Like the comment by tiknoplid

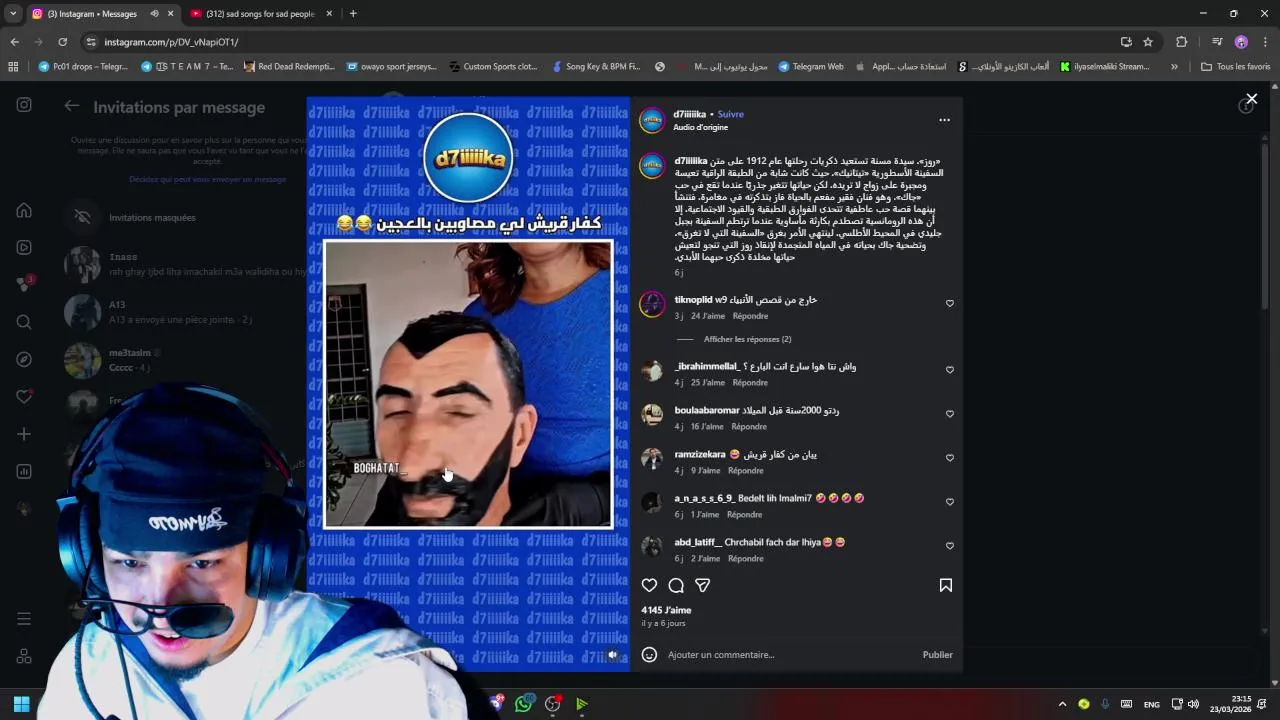click(x=950, y=303)
